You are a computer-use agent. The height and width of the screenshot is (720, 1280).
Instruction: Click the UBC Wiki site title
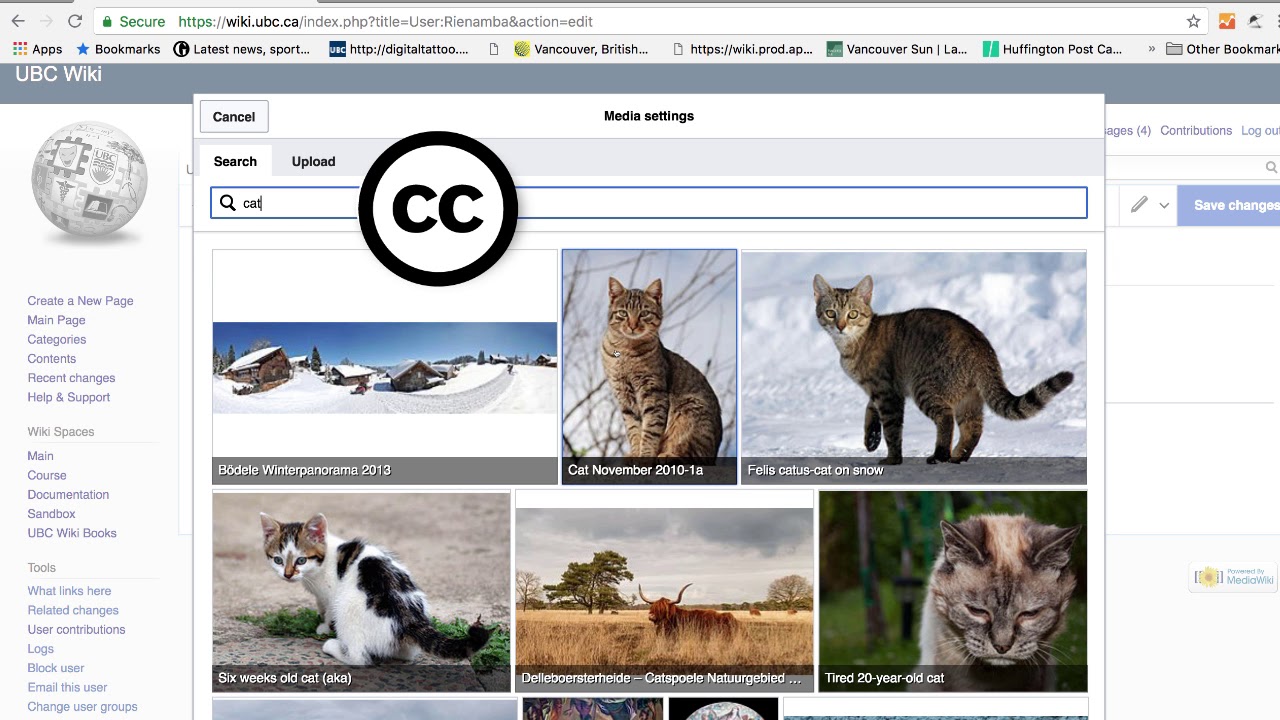click(x=58, y=74)
